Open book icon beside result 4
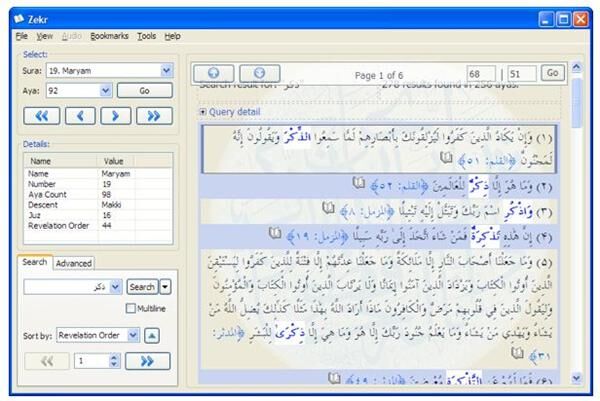 (275, 234)
